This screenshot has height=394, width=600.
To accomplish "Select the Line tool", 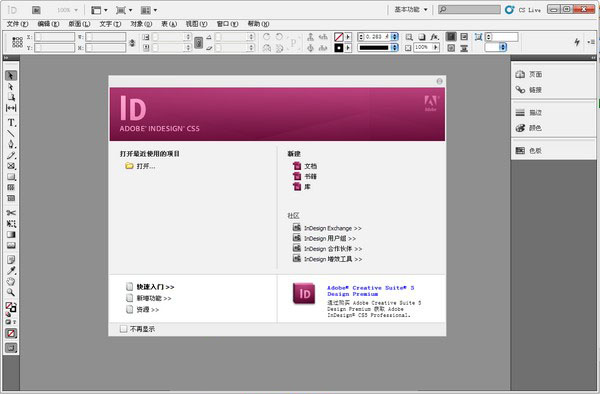I will click(x=11, y=134).
